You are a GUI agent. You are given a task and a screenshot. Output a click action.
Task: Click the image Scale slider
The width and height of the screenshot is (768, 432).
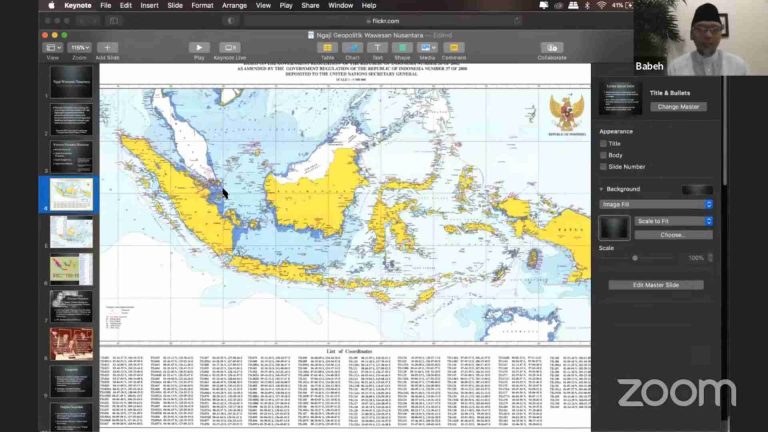(x=636, y=258)
